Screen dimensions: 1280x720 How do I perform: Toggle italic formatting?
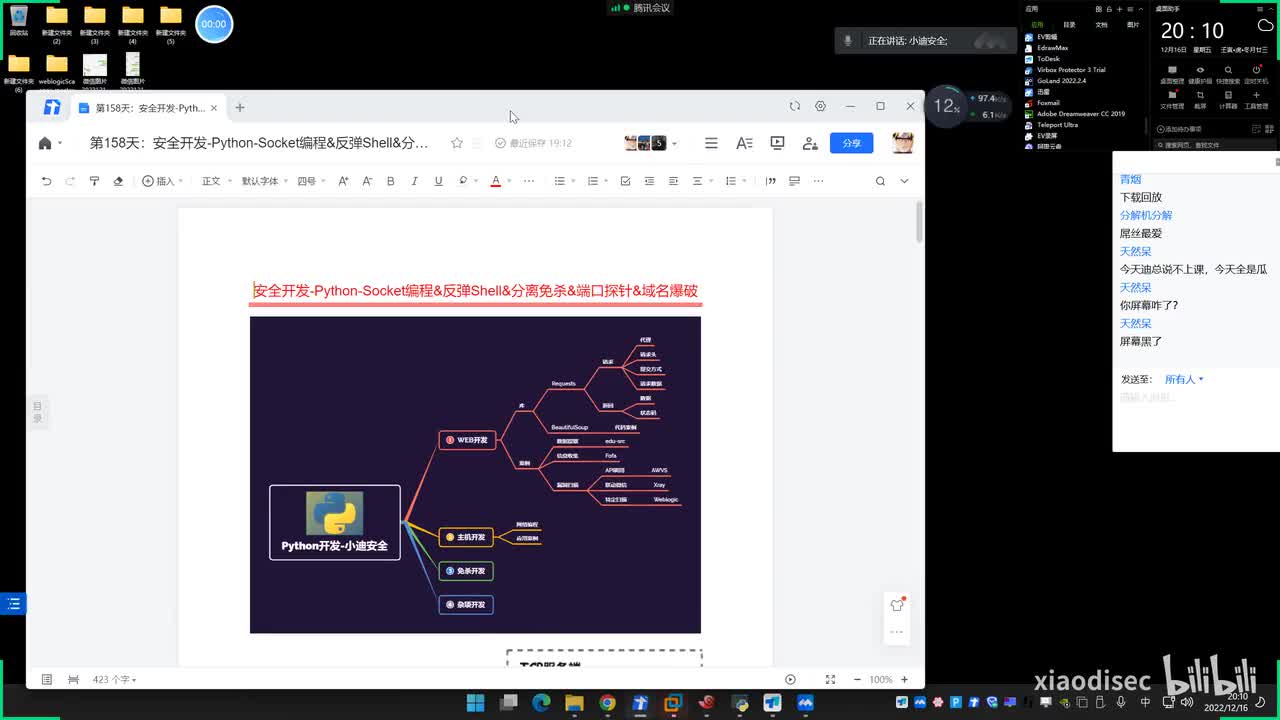point(414,181)
